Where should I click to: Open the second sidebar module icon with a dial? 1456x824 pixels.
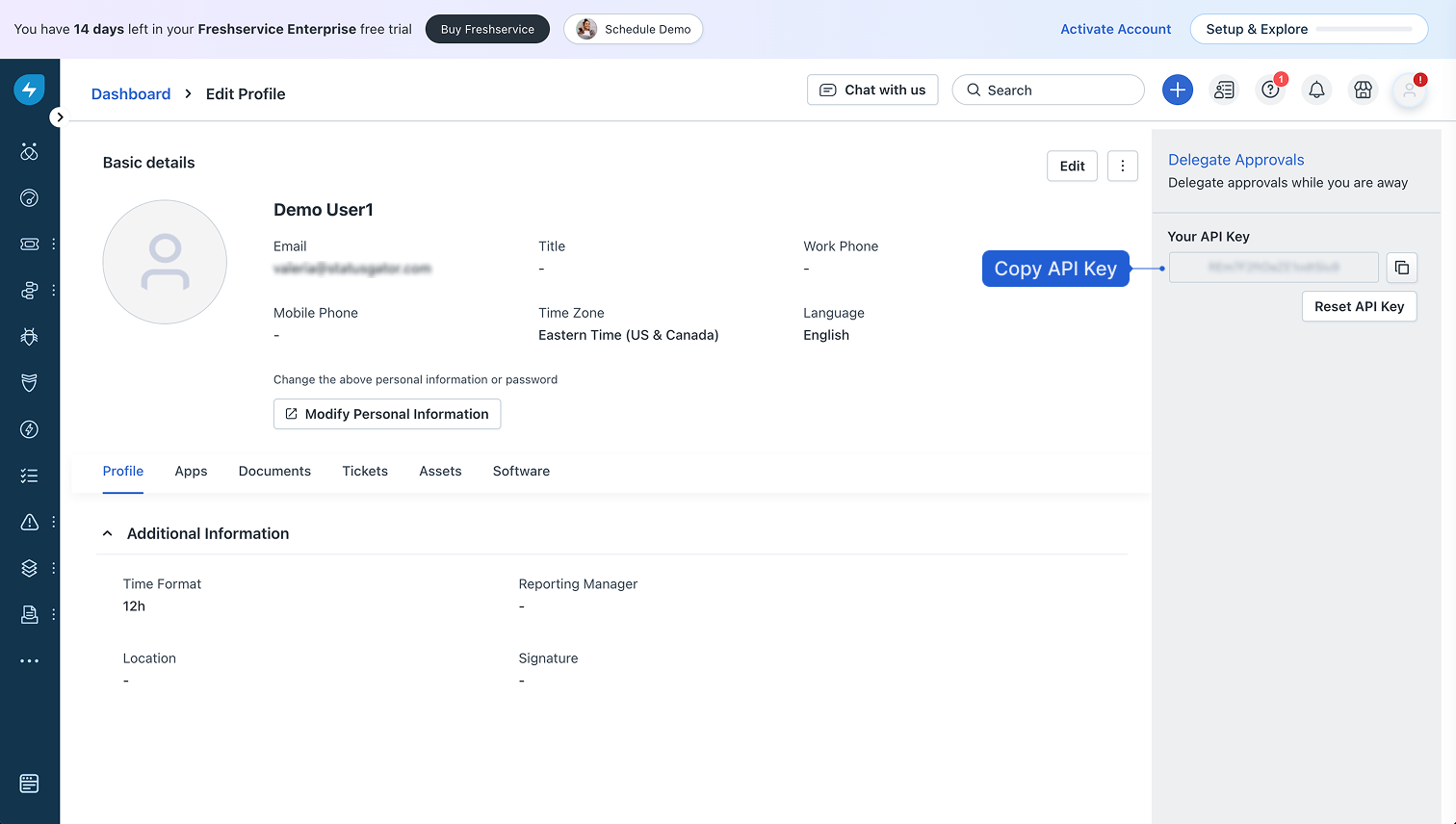29,198
